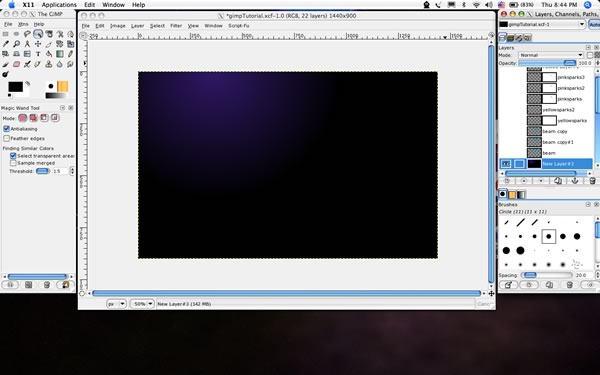This screenshot has height=375, width=600.
Task: Select the Eraser tool
Action: pyautogui.click(x=16, y=64)
